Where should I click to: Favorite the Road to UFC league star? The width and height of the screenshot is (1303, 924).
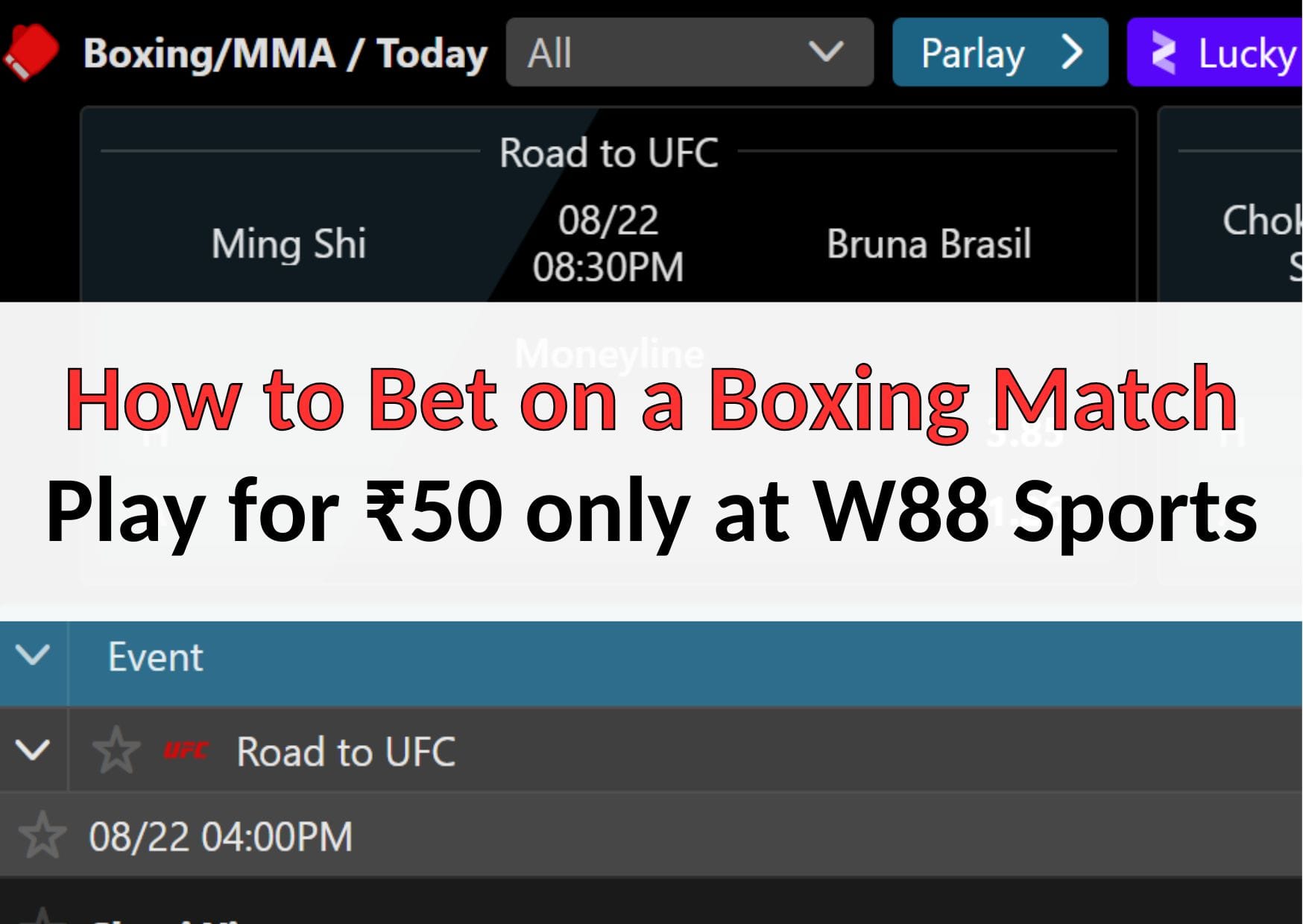coord(116,751)
